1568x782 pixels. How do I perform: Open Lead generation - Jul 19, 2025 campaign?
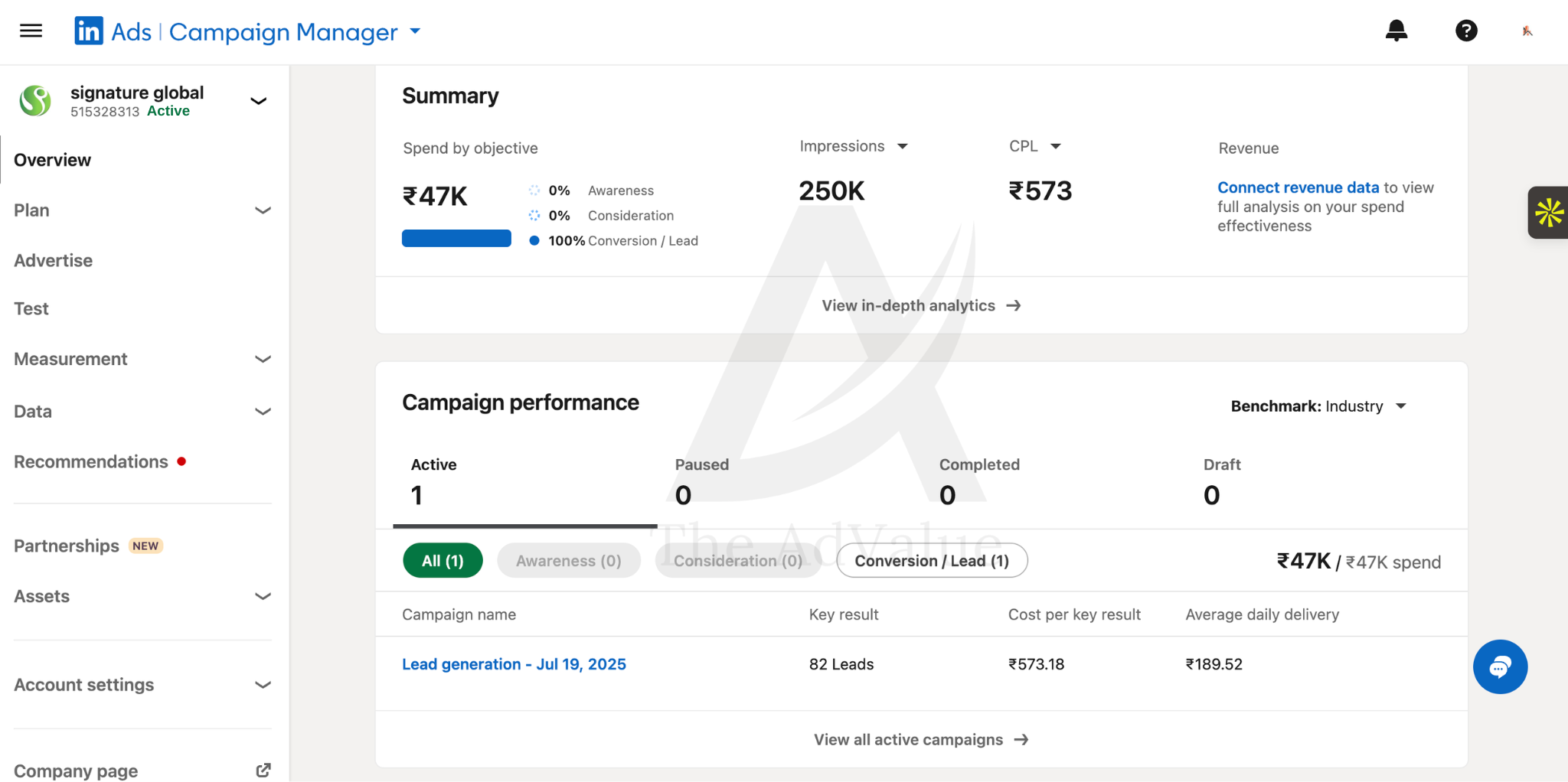pos(514,664)
